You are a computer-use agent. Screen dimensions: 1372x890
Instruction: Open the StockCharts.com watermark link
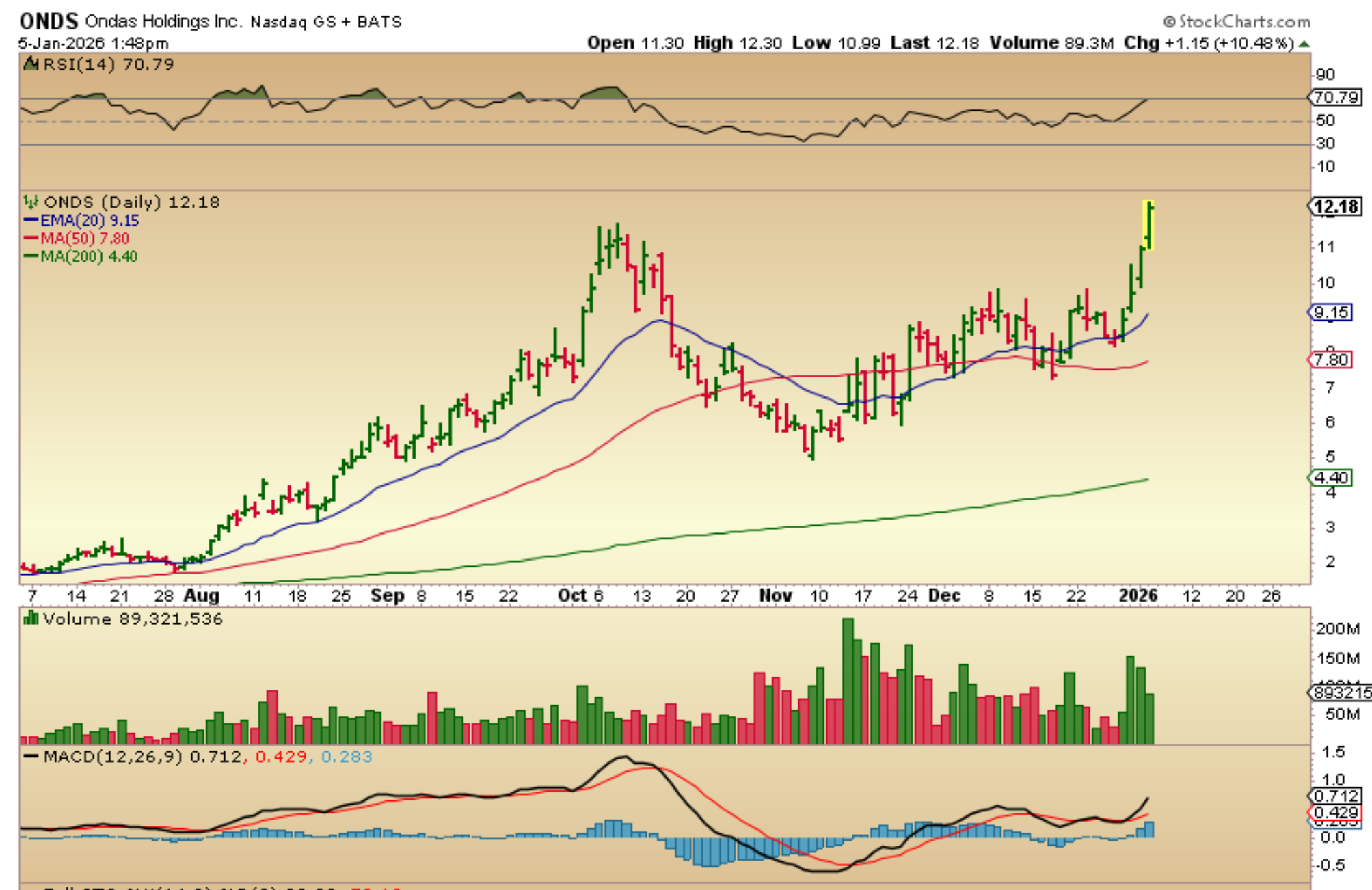pyautogui.click(x=1236, y=22)
